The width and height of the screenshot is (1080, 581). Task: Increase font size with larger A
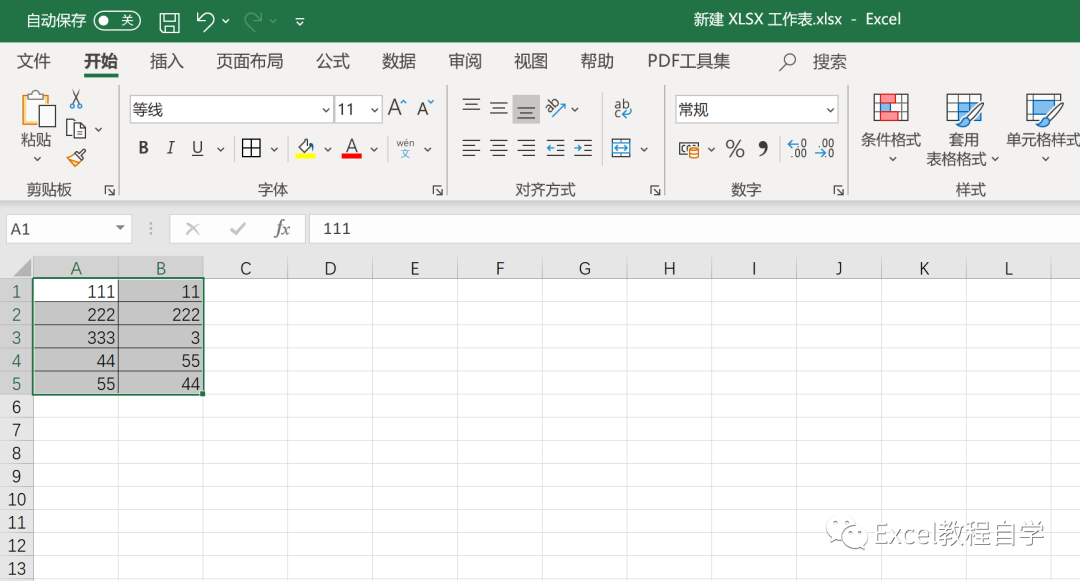coord(397,108)
